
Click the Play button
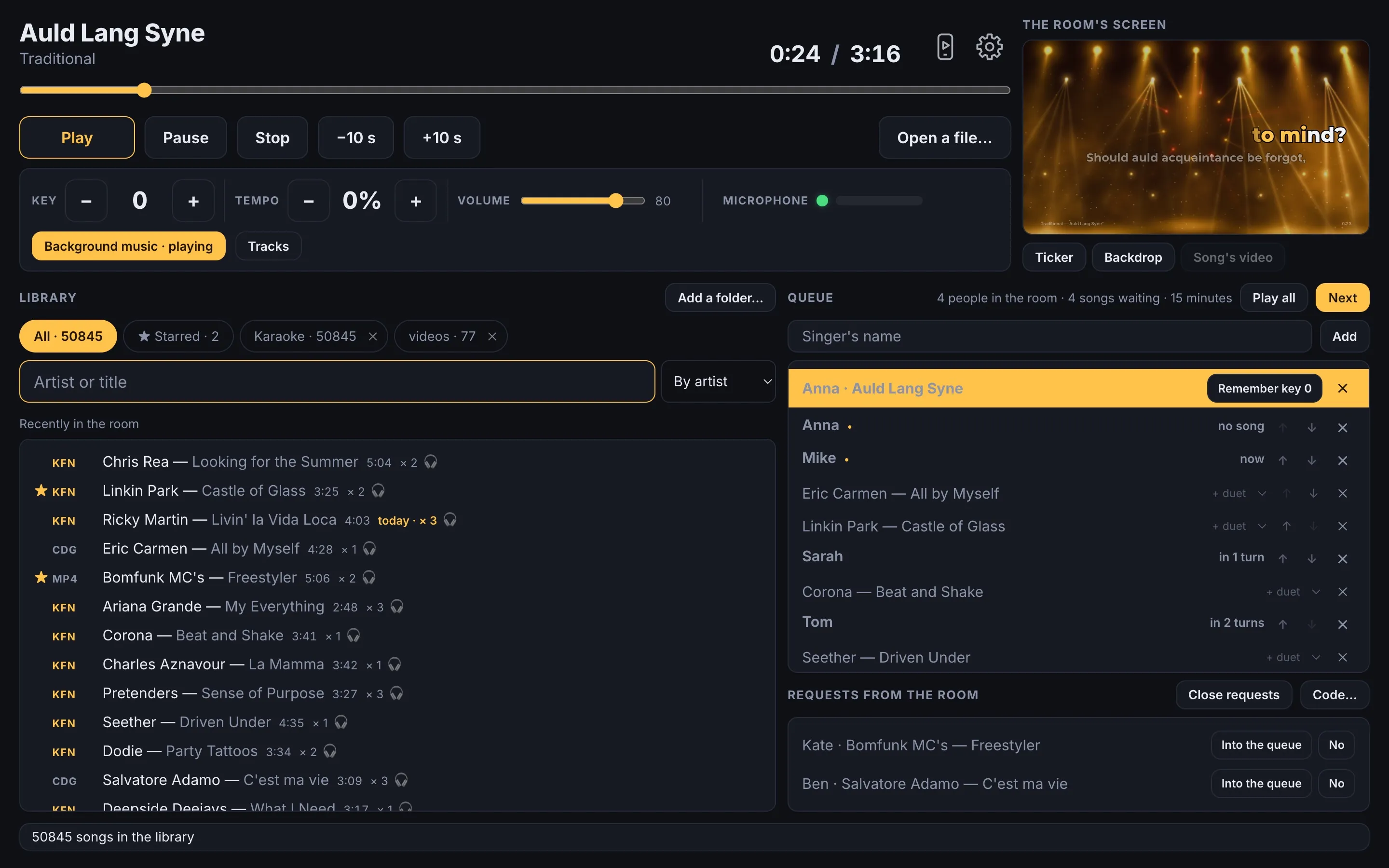point(77,138)
